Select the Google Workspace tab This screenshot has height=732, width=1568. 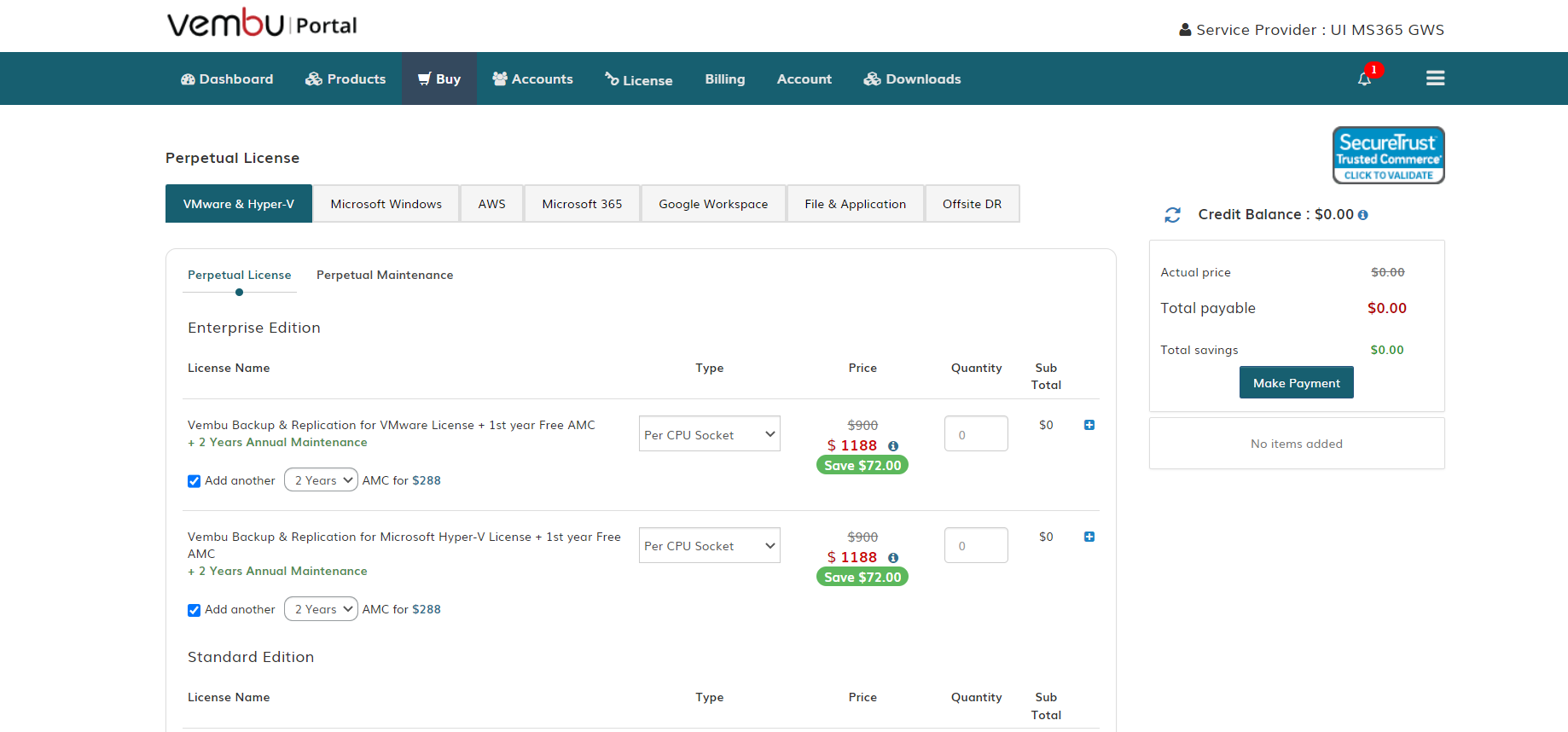[713, 204]
